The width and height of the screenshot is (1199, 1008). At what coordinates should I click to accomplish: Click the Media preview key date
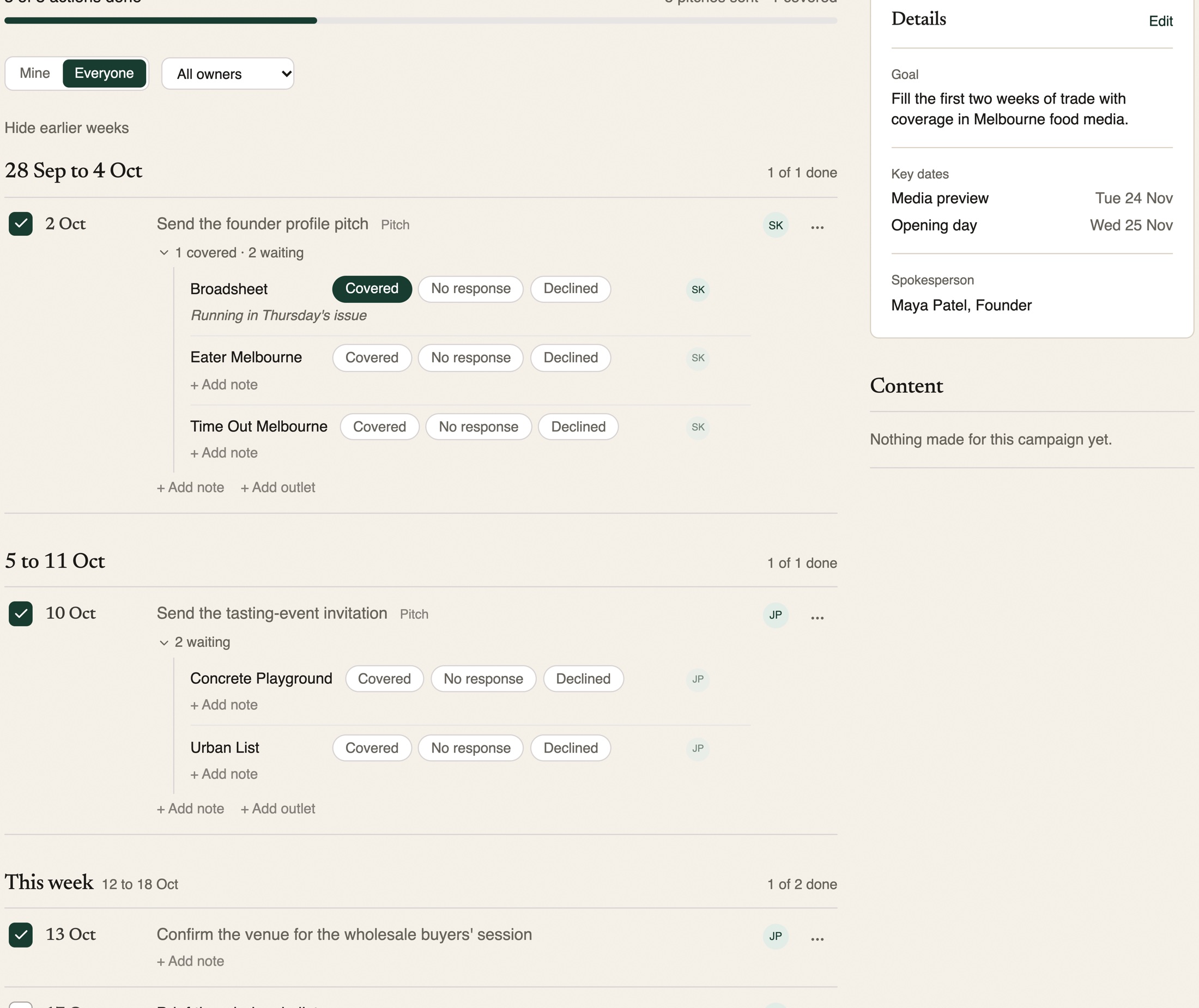1032,198
